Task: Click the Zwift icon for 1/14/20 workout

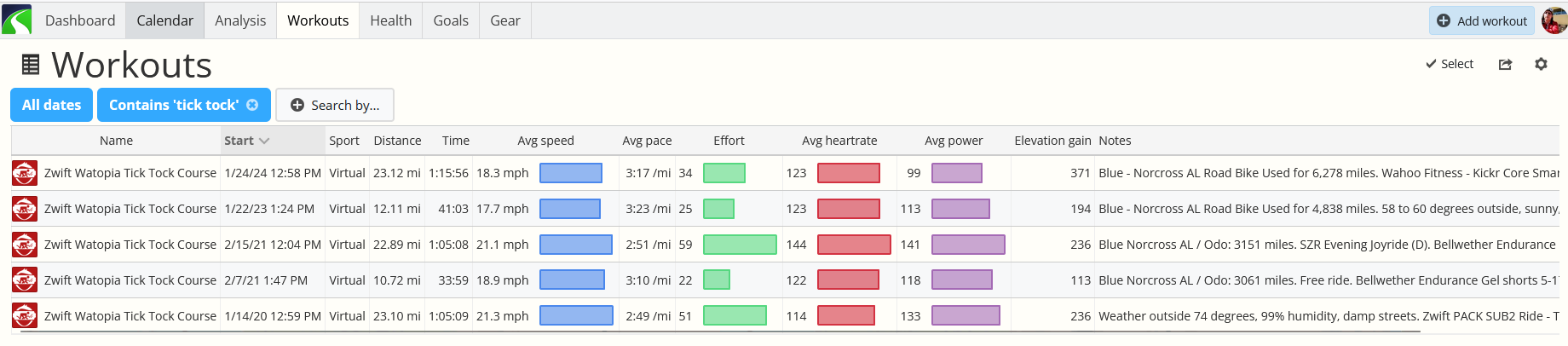Action: click(24, 316)
